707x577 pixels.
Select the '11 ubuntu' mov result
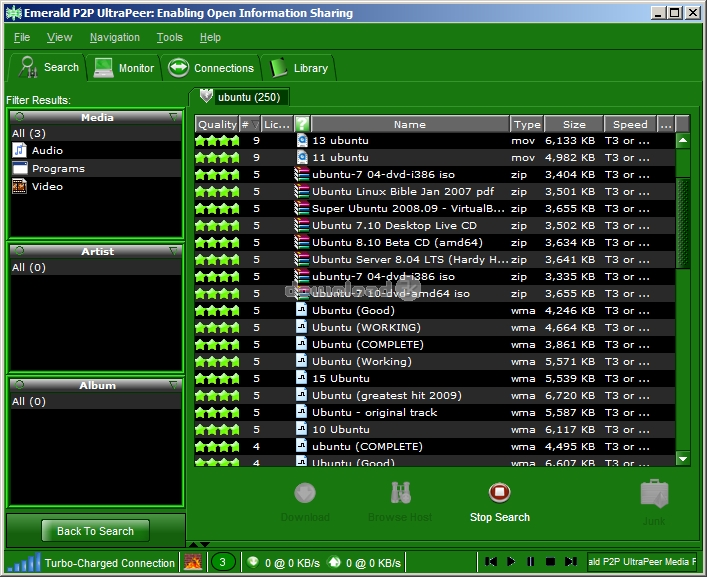[x=435, y=158]
